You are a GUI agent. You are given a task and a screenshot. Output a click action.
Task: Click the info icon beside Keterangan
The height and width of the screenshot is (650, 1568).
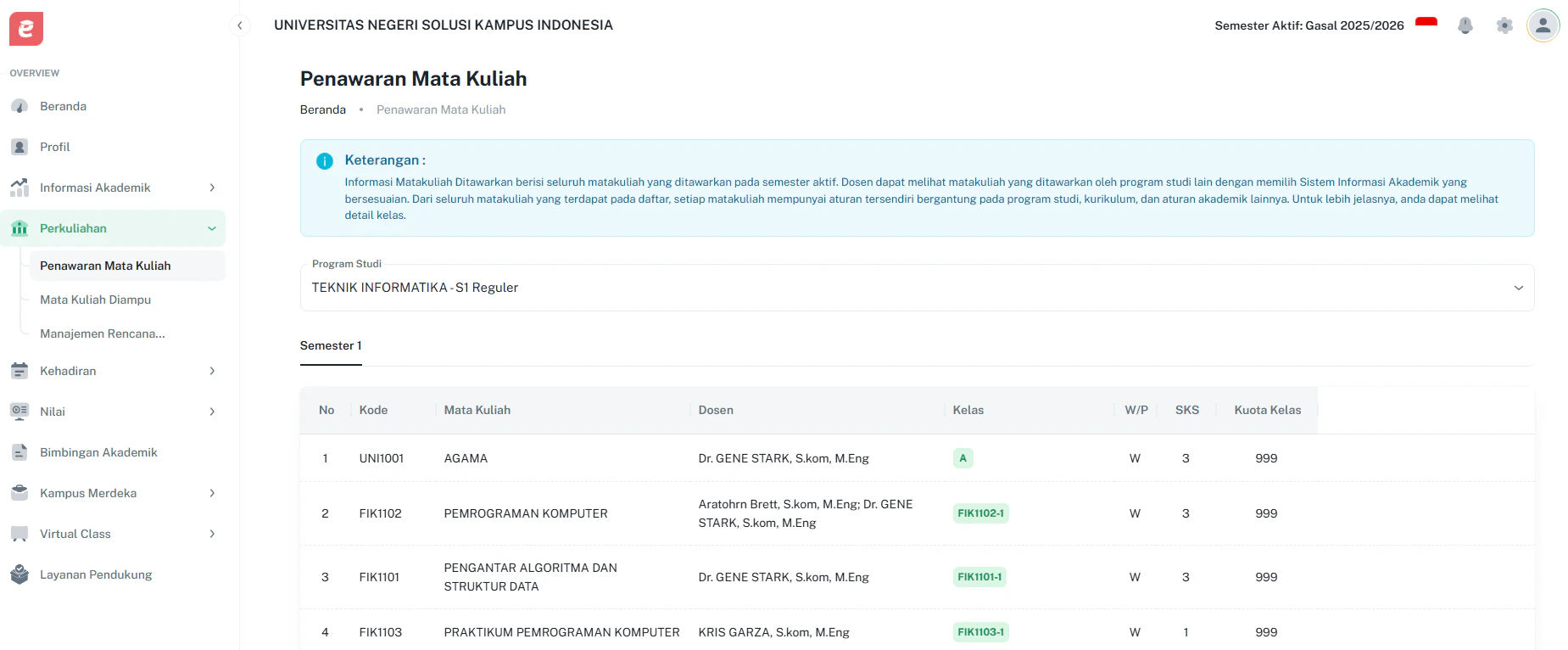[x=325, y=161]
